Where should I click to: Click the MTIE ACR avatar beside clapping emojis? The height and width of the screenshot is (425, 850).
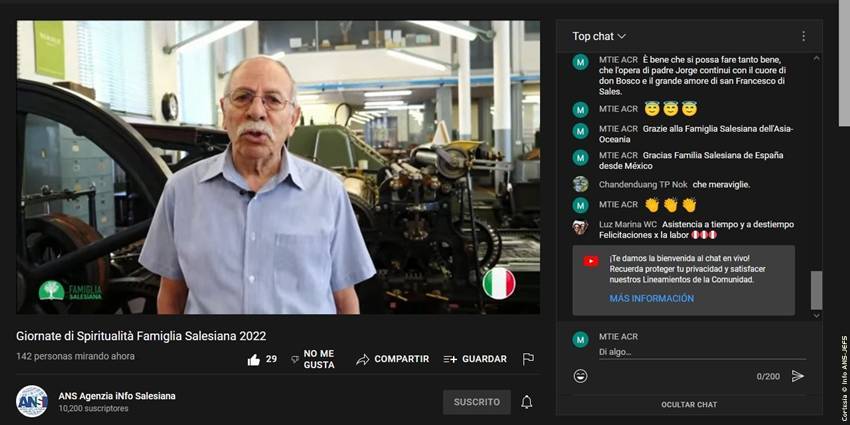[x=581, y=205]
